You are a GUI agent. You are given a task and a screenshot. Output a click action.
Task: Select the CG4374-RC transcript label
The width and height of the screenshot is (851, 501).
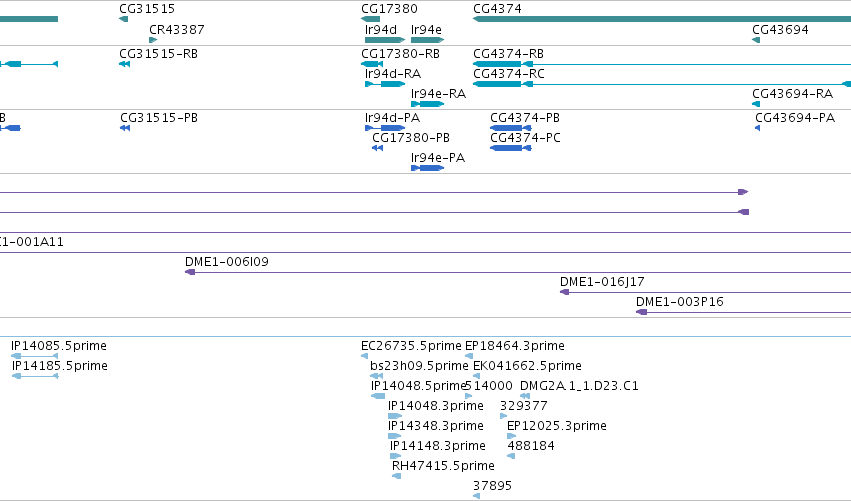point(508,74)
